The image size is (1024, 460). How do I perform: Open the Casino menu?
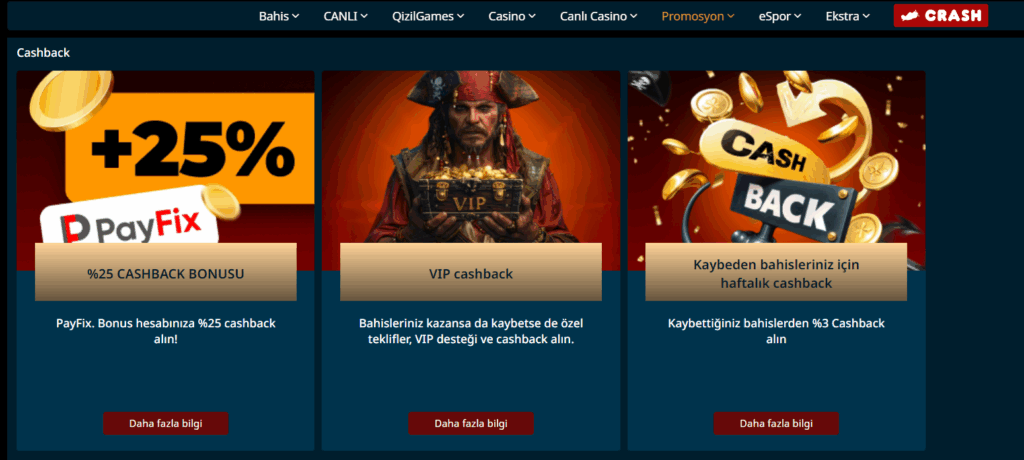point(512,16)
